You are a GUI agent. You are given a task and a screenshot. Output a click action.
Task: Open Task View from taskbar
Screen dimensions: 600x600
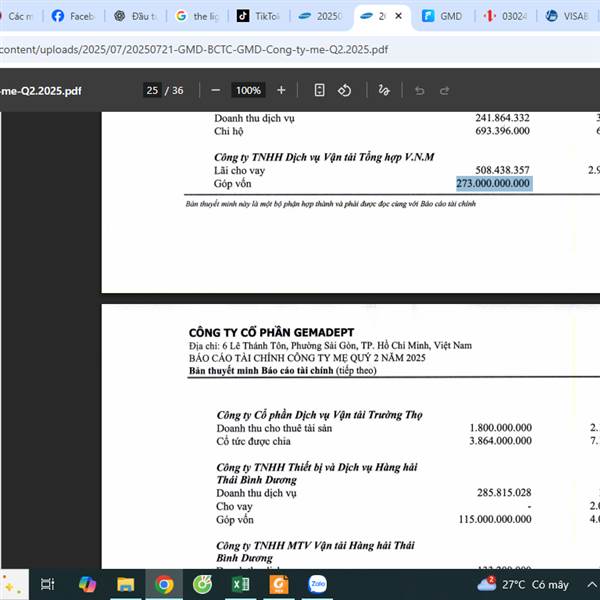[x=48, y=584]
